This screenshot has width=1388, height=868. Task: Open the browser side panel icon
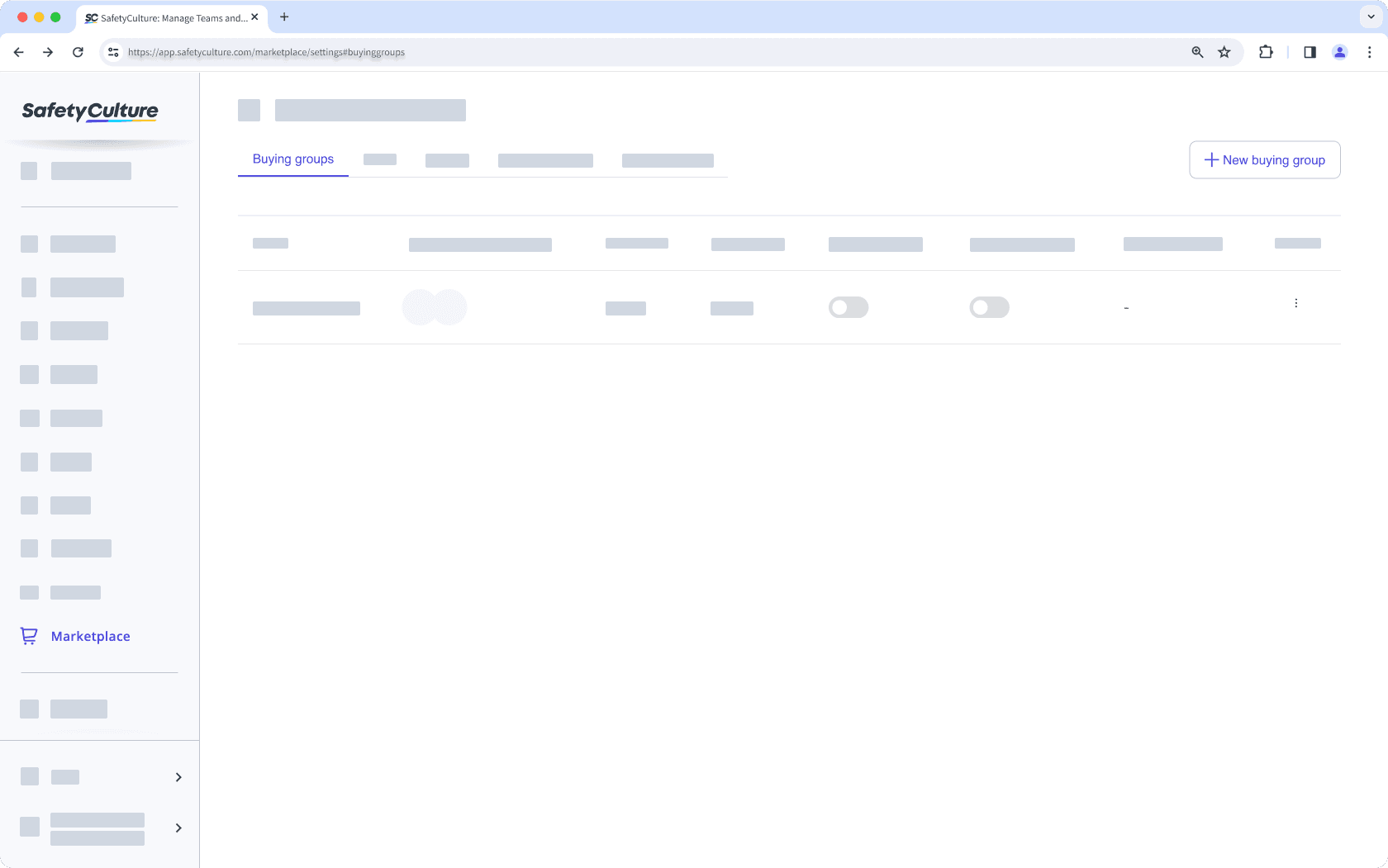click(1310, 52)
